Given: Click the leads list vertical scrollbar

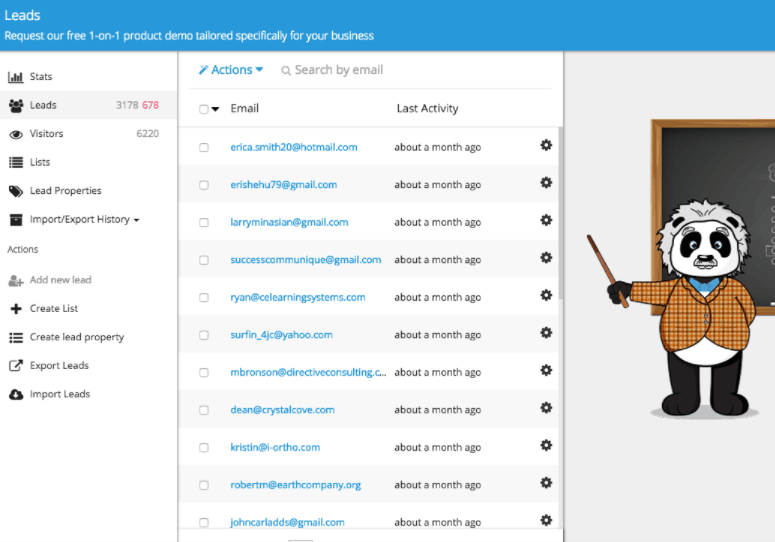Looking at the screenshot, I should point(560,212).
